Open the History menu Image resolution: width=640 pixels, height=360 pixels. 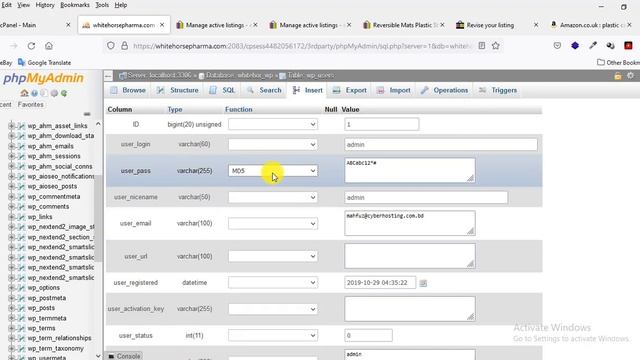pyautogui.click(x=45, y=5)
